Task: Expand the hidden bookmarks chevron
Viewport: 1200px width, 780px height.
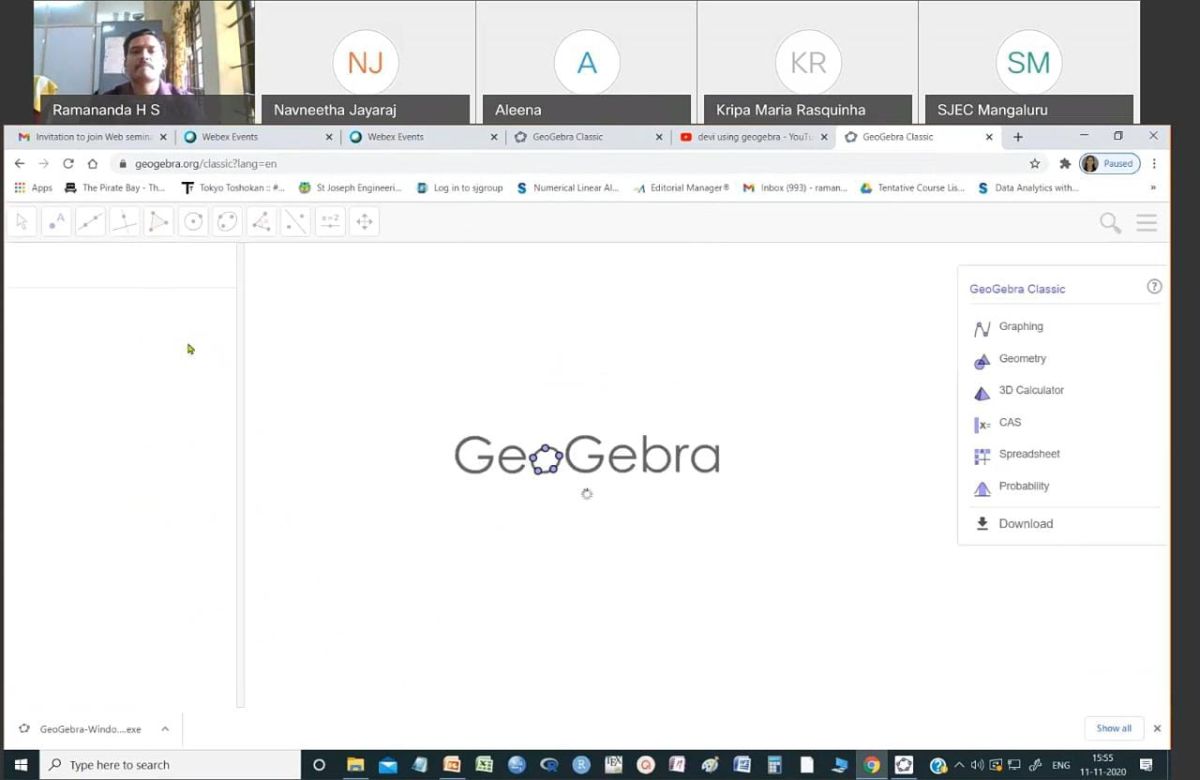Action: 1153,188
